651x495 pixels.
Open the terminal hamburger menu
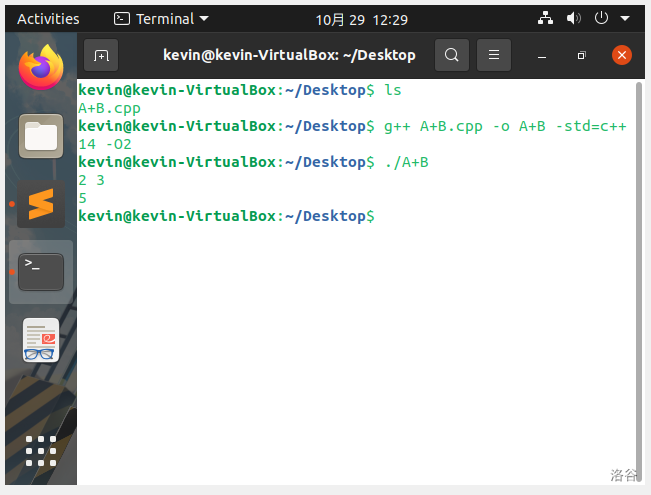tap(492, 56)
